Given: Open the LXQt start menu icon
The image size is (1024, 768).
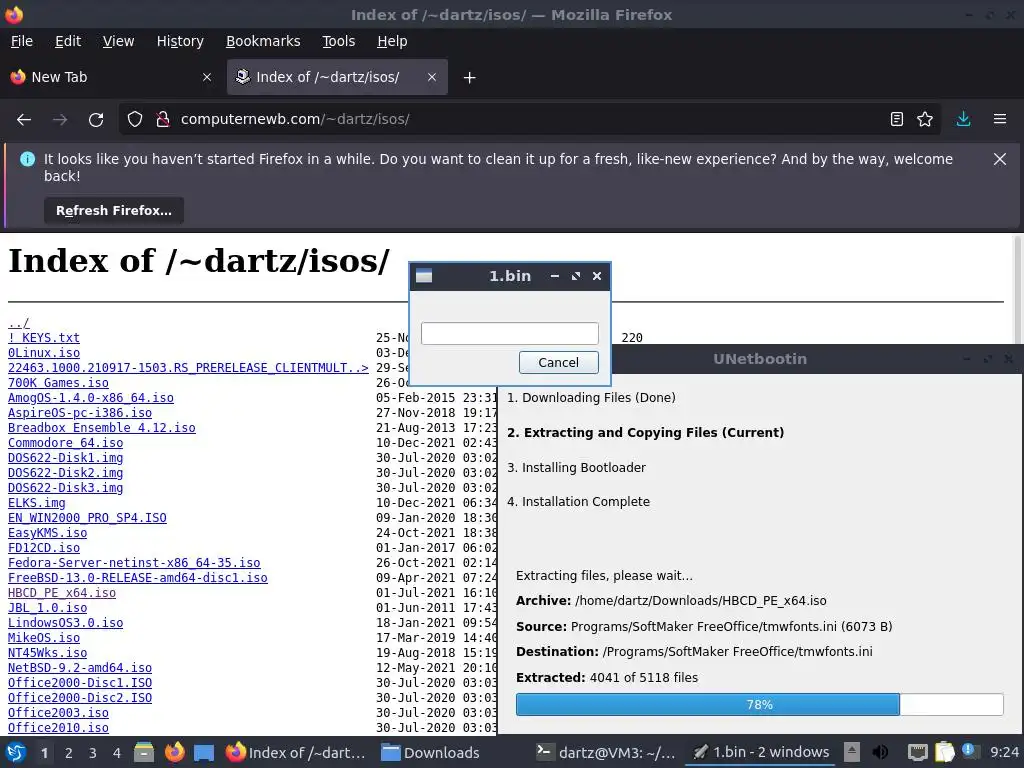Looking at the screenshot, I should [x=16, y=753].
